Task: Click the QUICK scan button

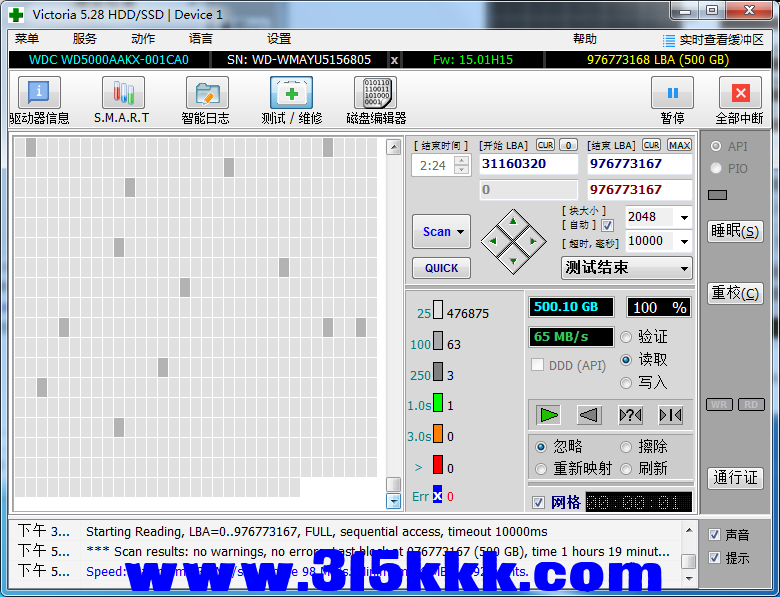Action: 441,268
